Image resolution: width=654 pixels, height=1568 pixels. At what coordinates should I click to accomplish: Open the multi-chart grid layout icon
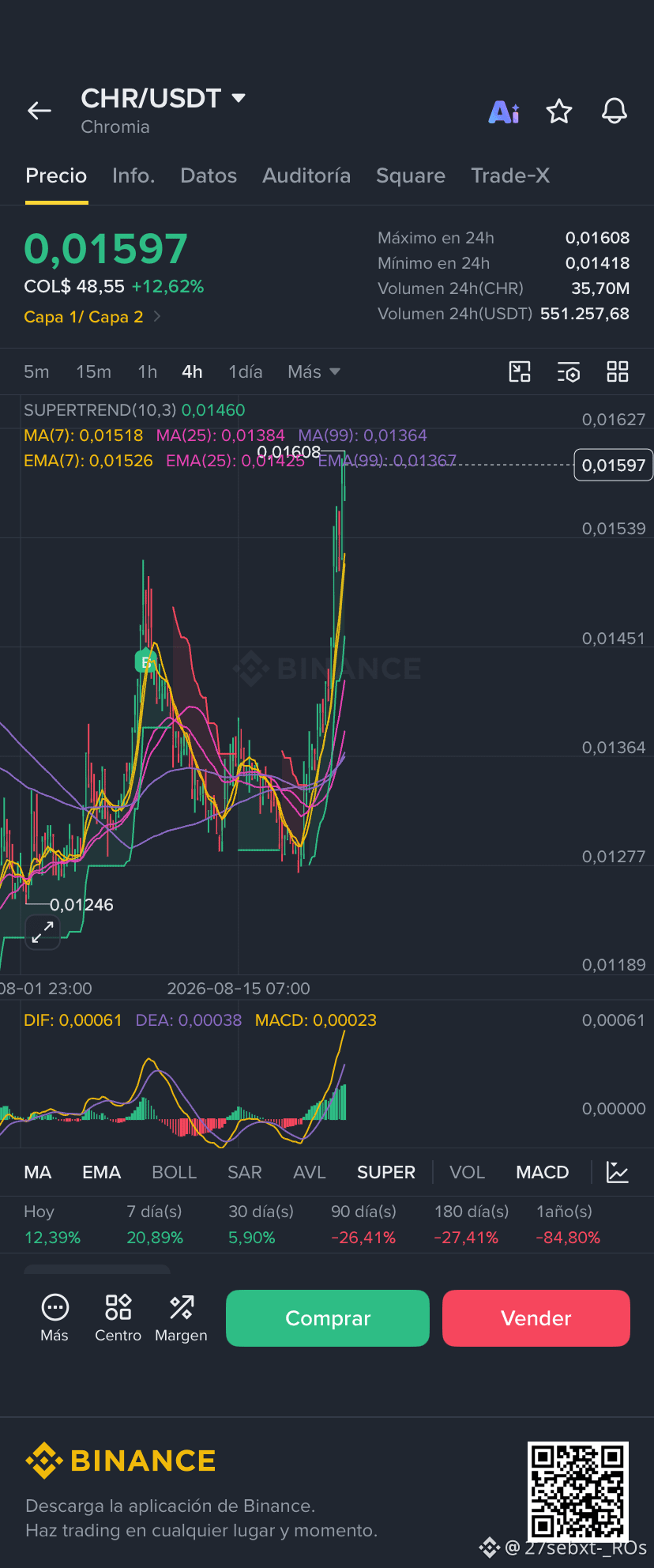pyautogui.click(x=618, y=371)
